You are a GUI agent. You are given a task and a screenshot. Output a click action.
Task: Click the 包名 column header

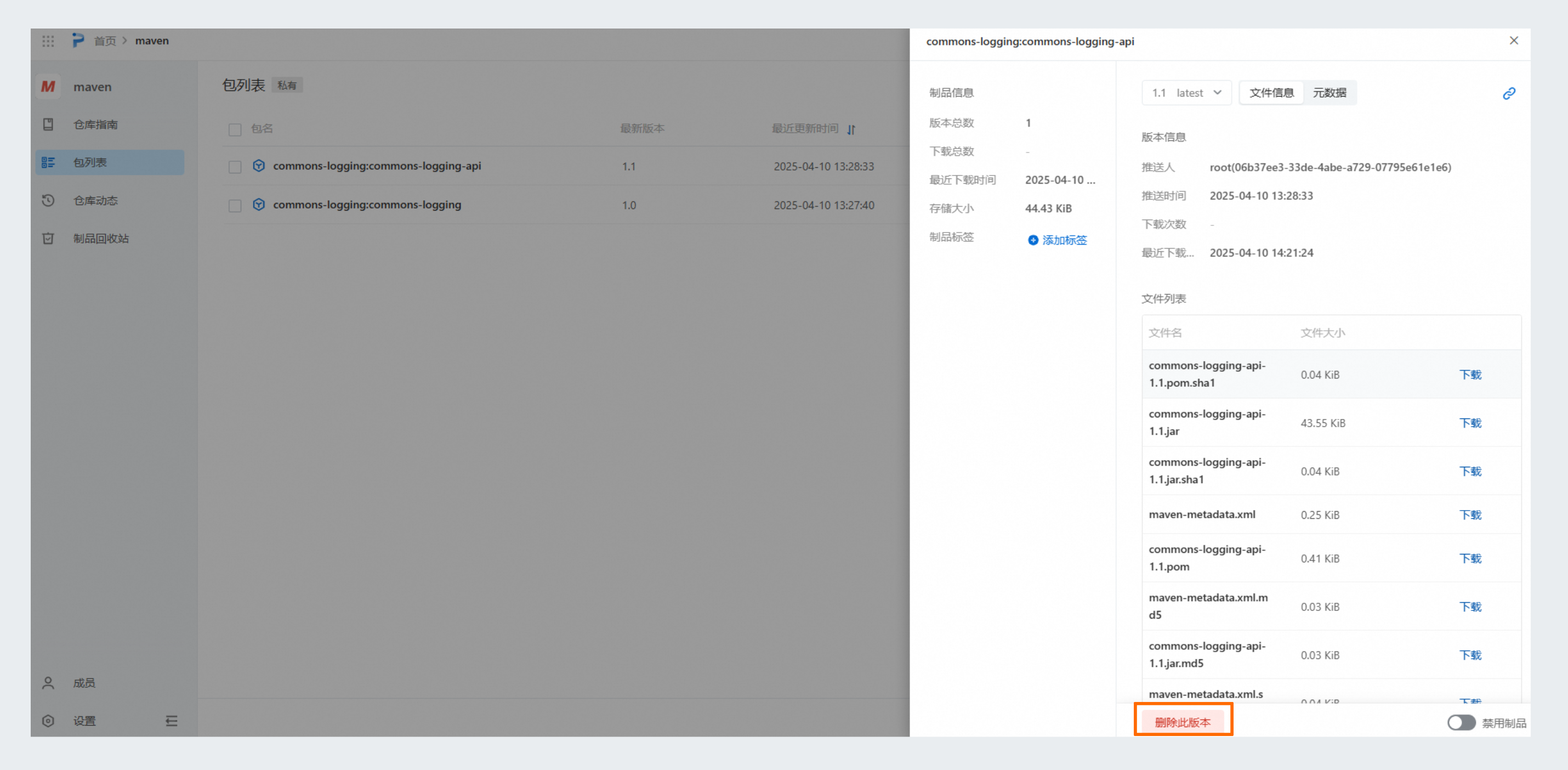(262, 128)
